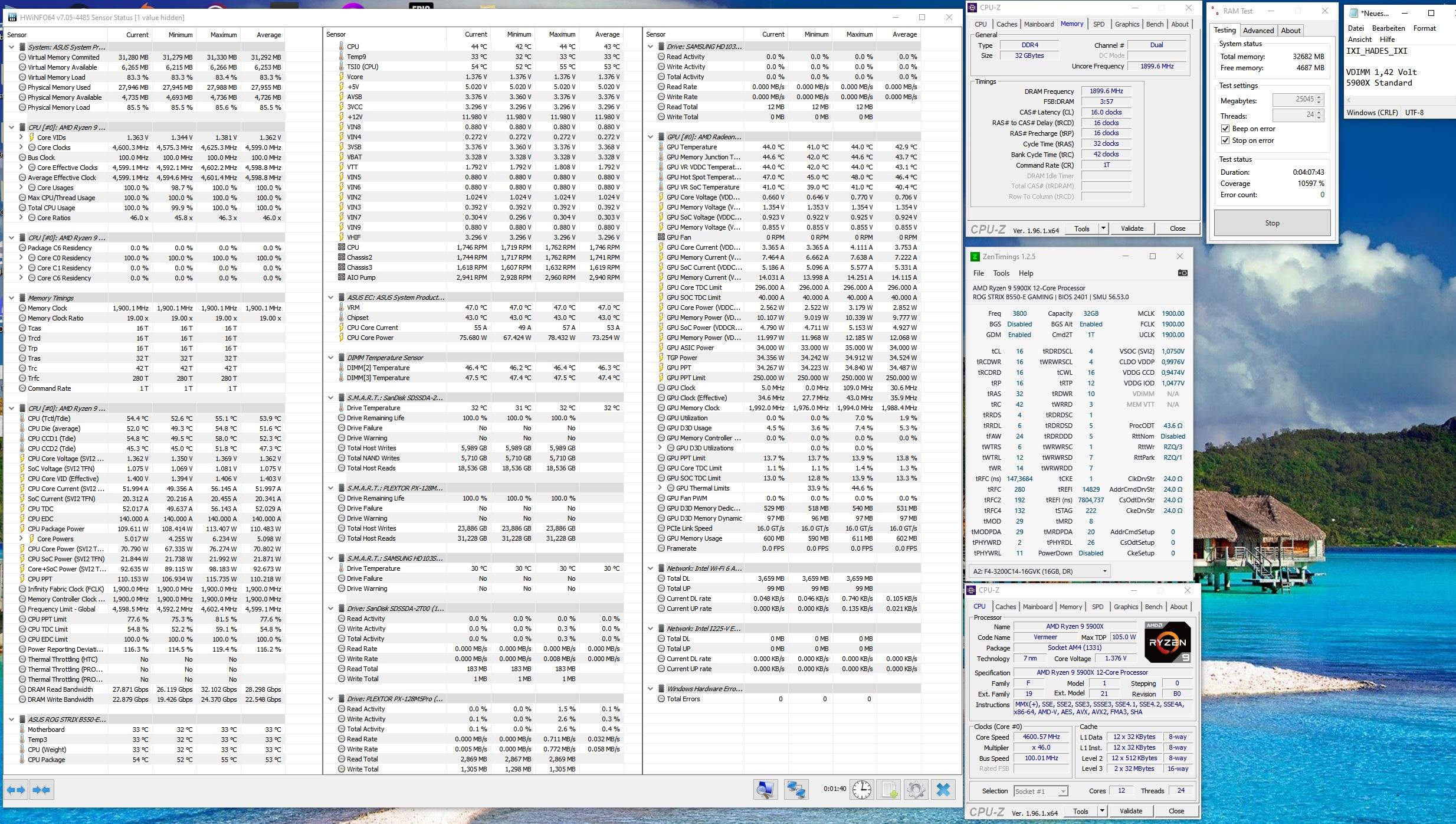Open Tools dropdown arrow in Memory CPU-Z window

click(1103, 228)
